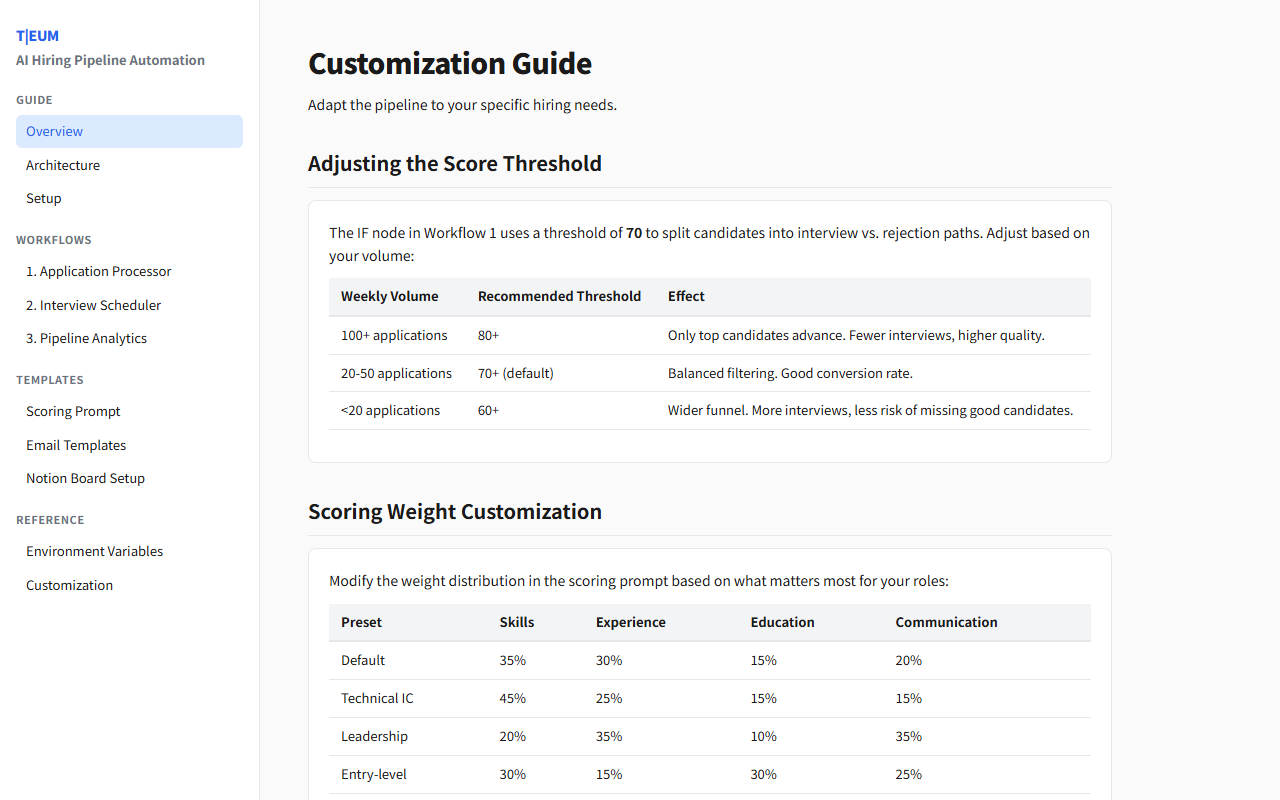Open the Email Templates page

[76, 444]
